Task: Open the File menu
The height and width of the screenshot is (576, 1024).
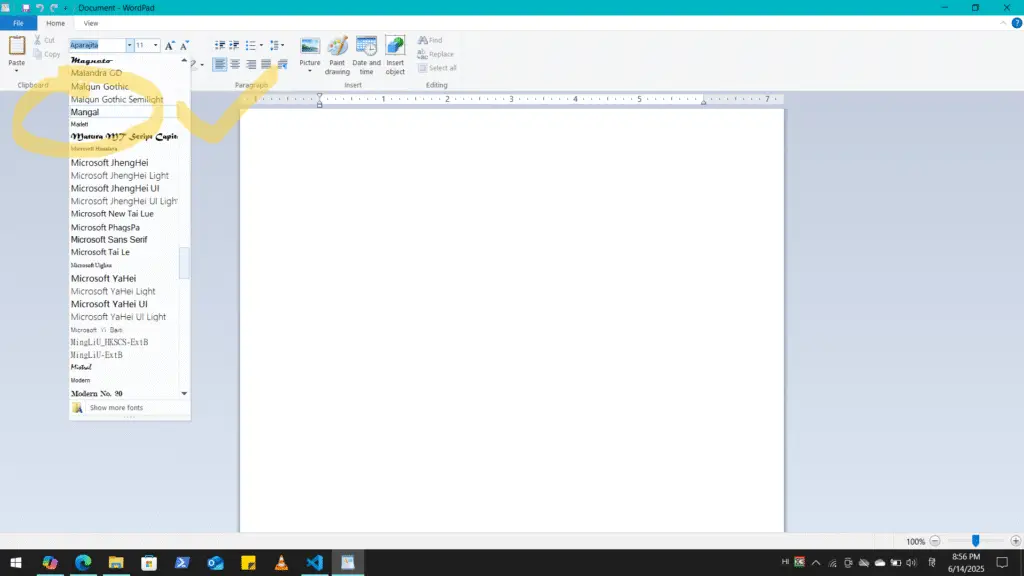Action: coord(18,23)
